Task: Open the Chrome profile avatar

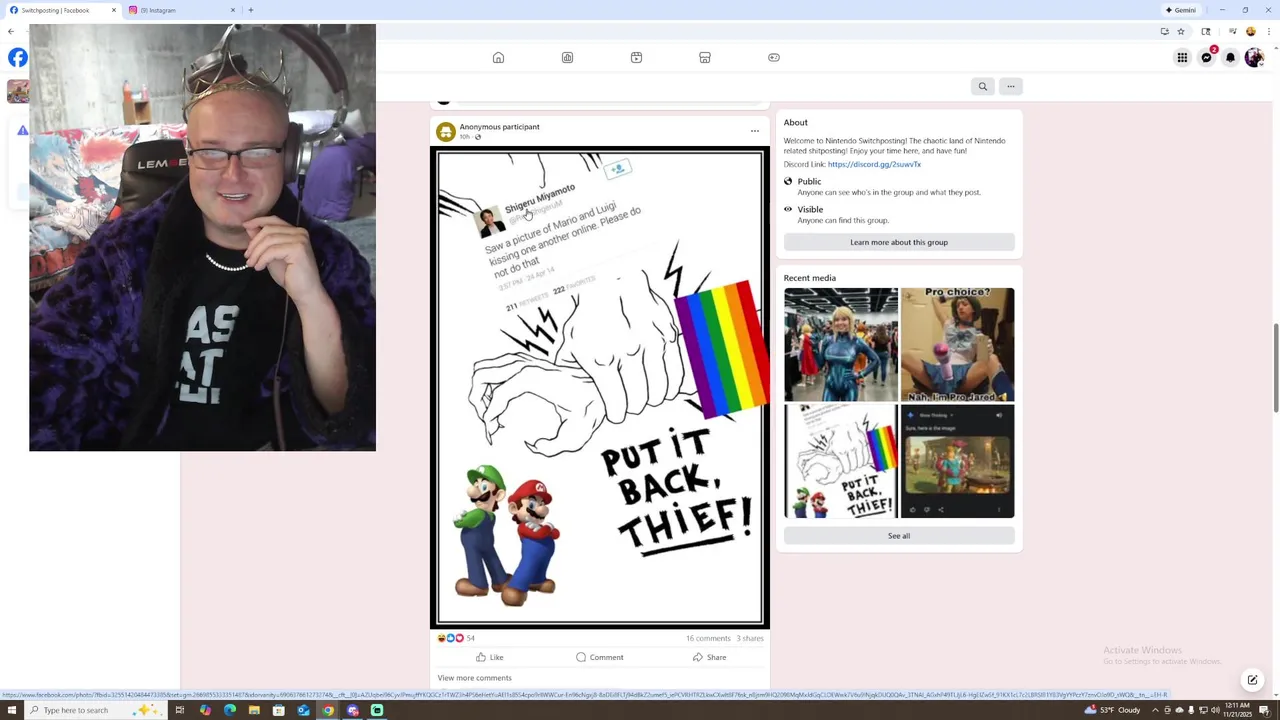Action: pyautogui.click(x=1250, y=31)
